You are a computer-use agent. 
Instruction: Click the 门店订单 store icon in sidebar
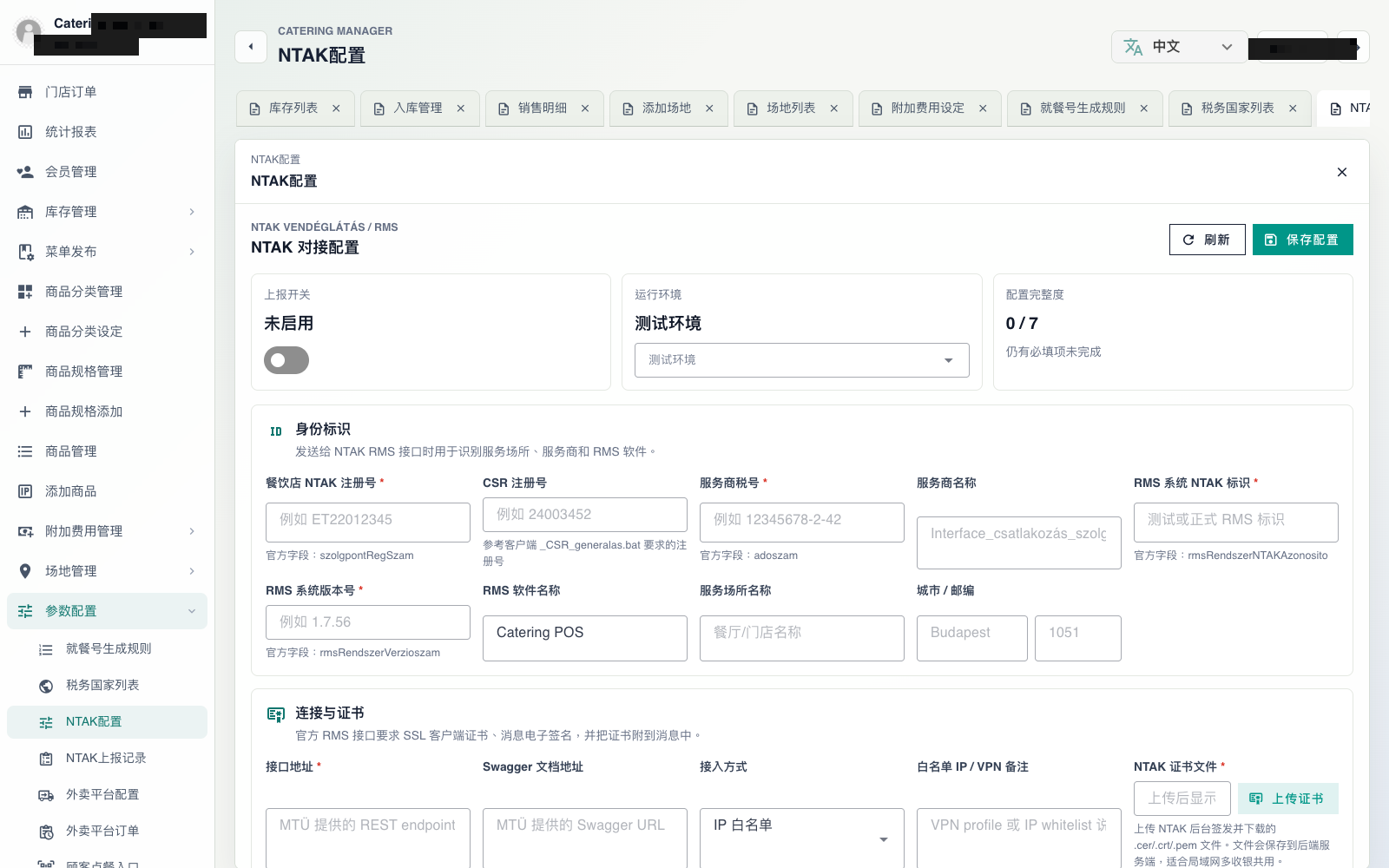click(x=25, y=92)
